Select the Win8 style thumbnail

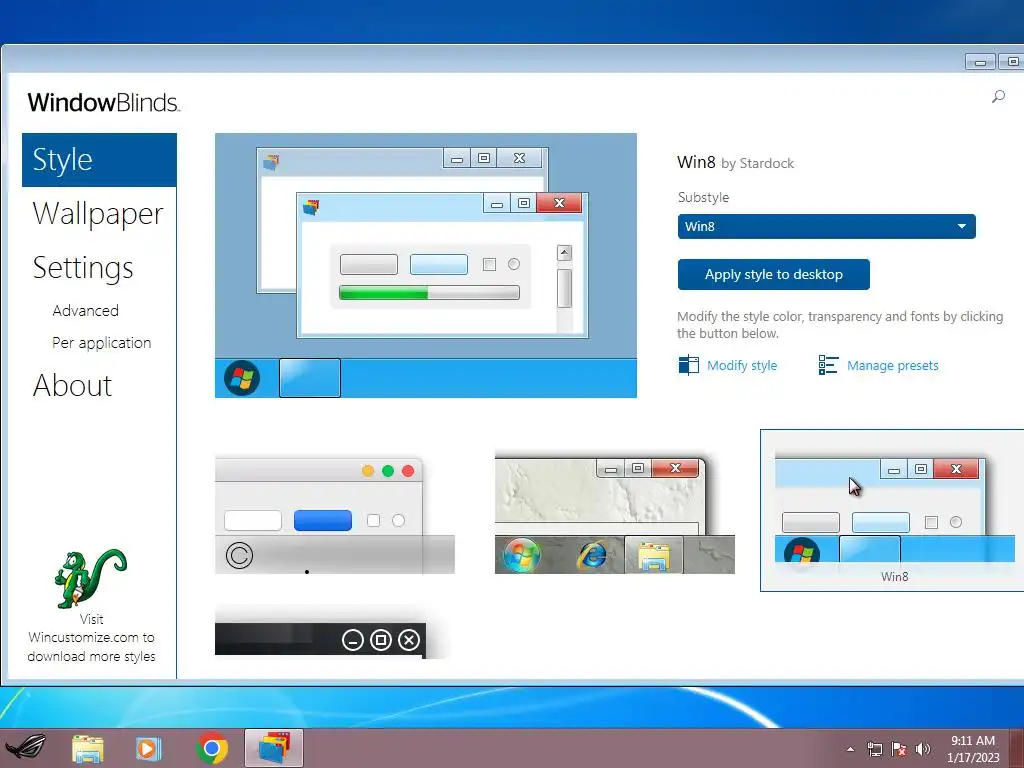point(892,511)
